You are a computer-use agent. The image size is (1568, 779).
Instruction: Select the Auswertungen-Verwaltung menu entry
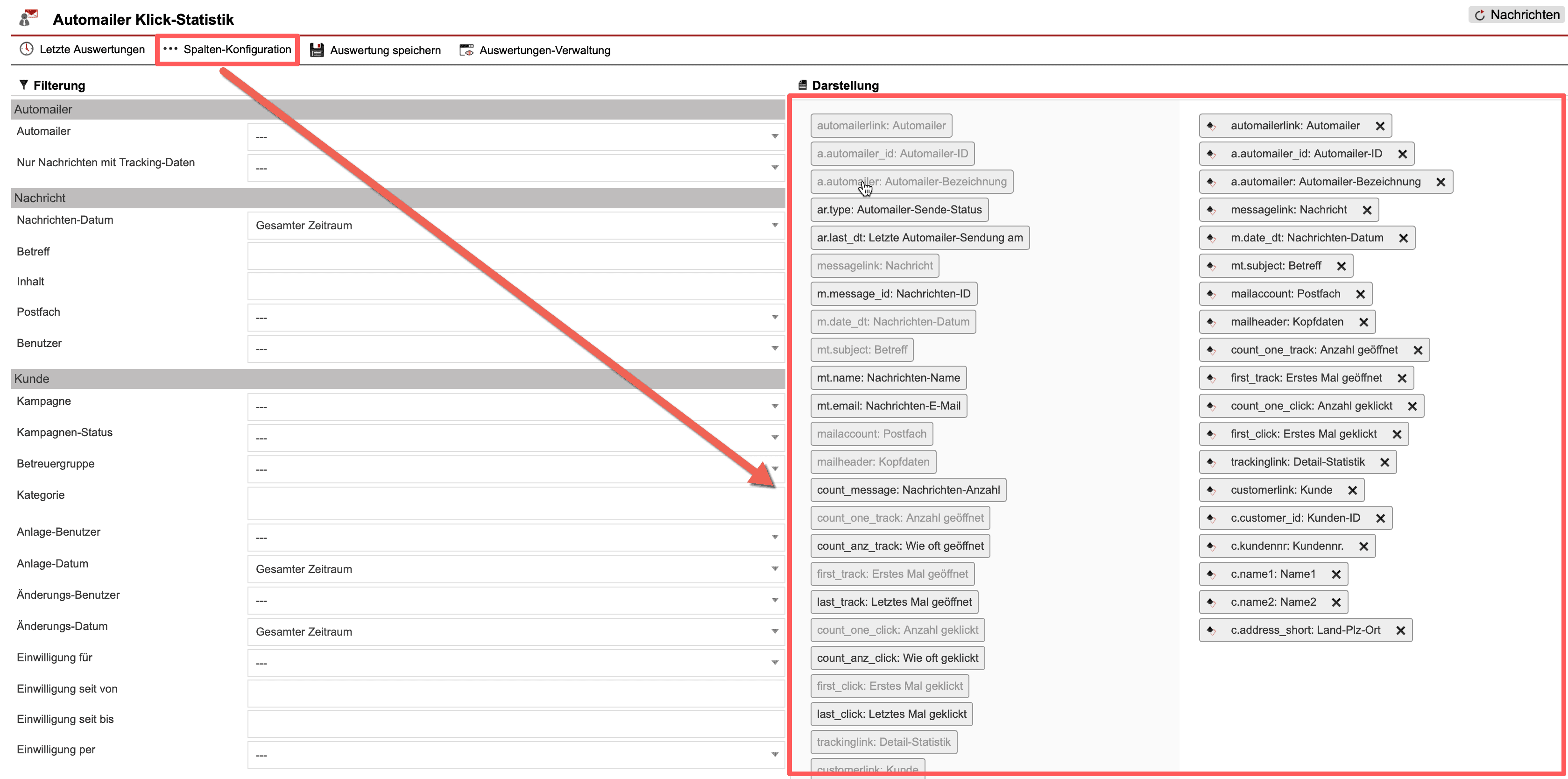click(544, 50)
